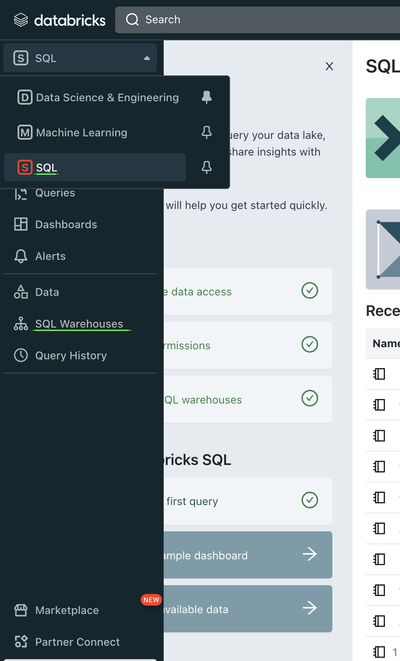
Task: Click the SQL warehouses completed step
Action: (x=248, y=399)
